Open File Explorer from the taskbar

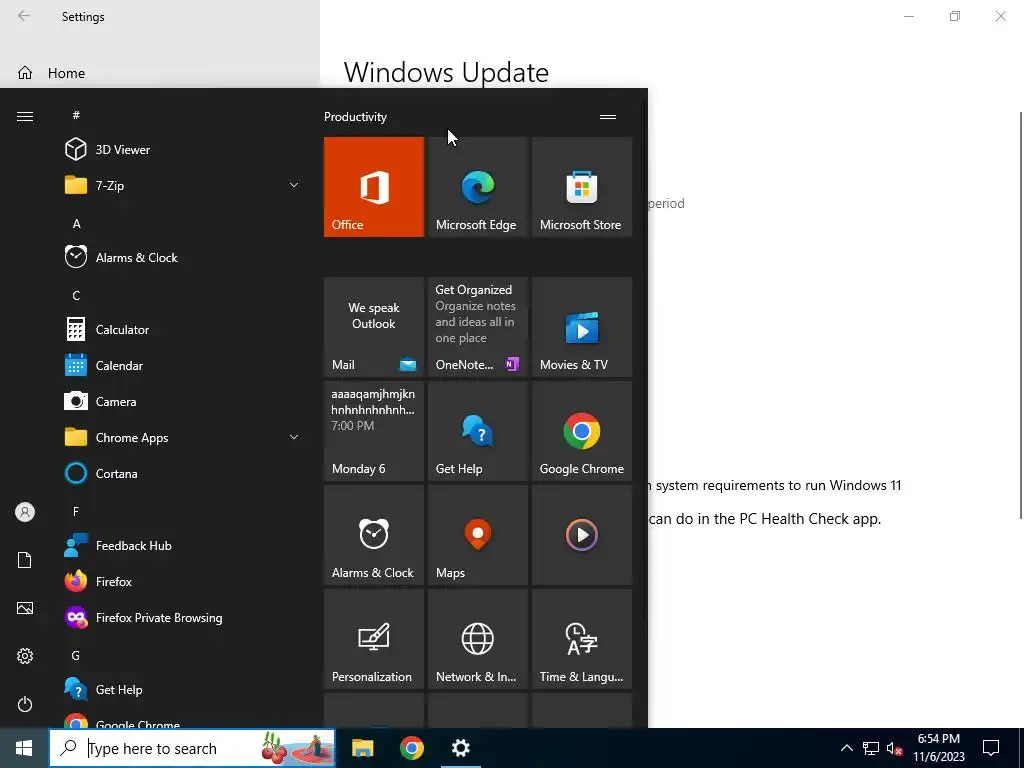click(362, 748)
